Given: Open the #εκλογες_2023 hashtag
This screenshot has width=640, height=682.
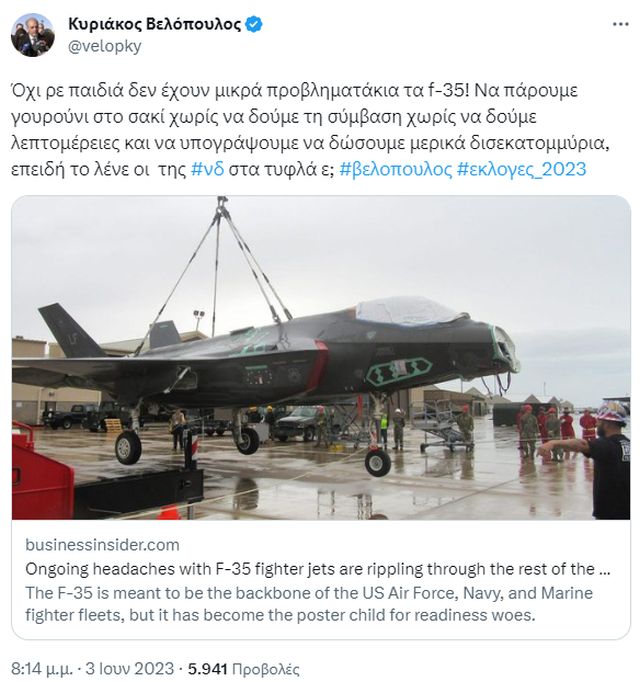Looking at the screenshot, I should click(x=522, y=169).
